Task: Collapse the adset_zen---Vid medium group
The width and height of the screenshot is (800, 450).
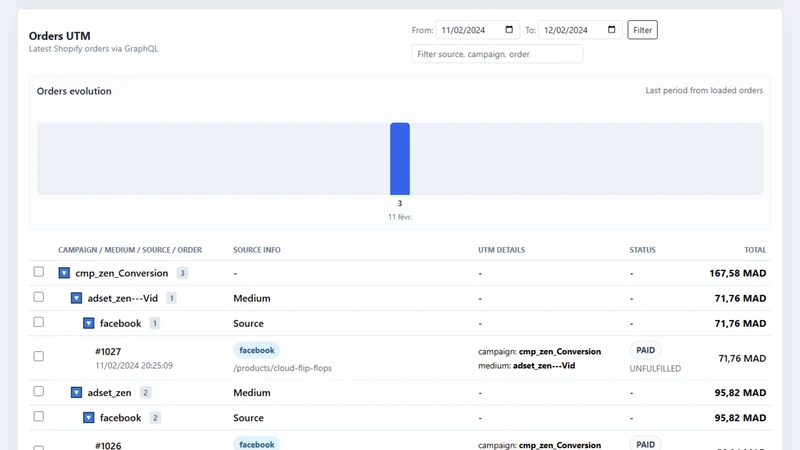Action: point(76,298)
